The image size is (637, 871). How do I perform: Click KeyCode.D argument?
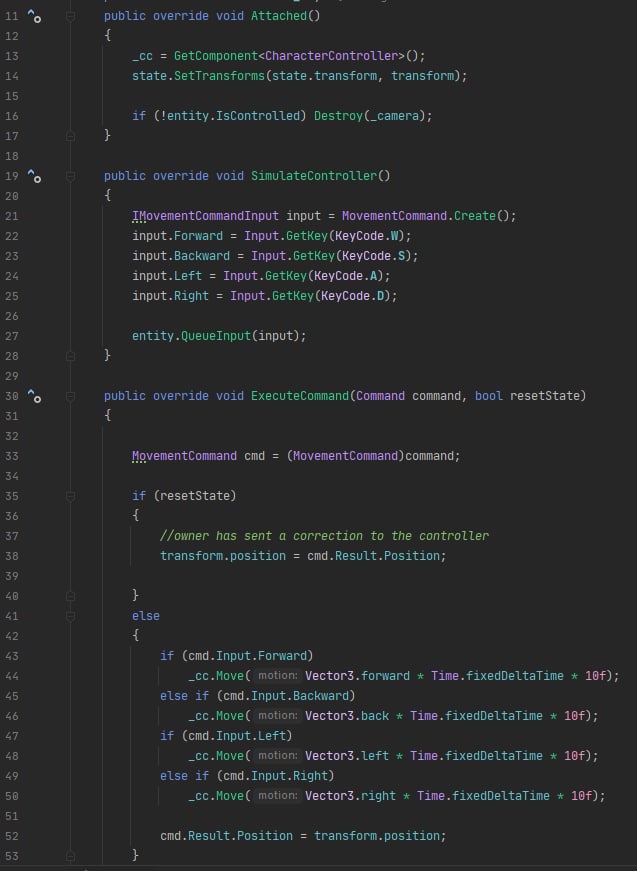click(352, 296)
